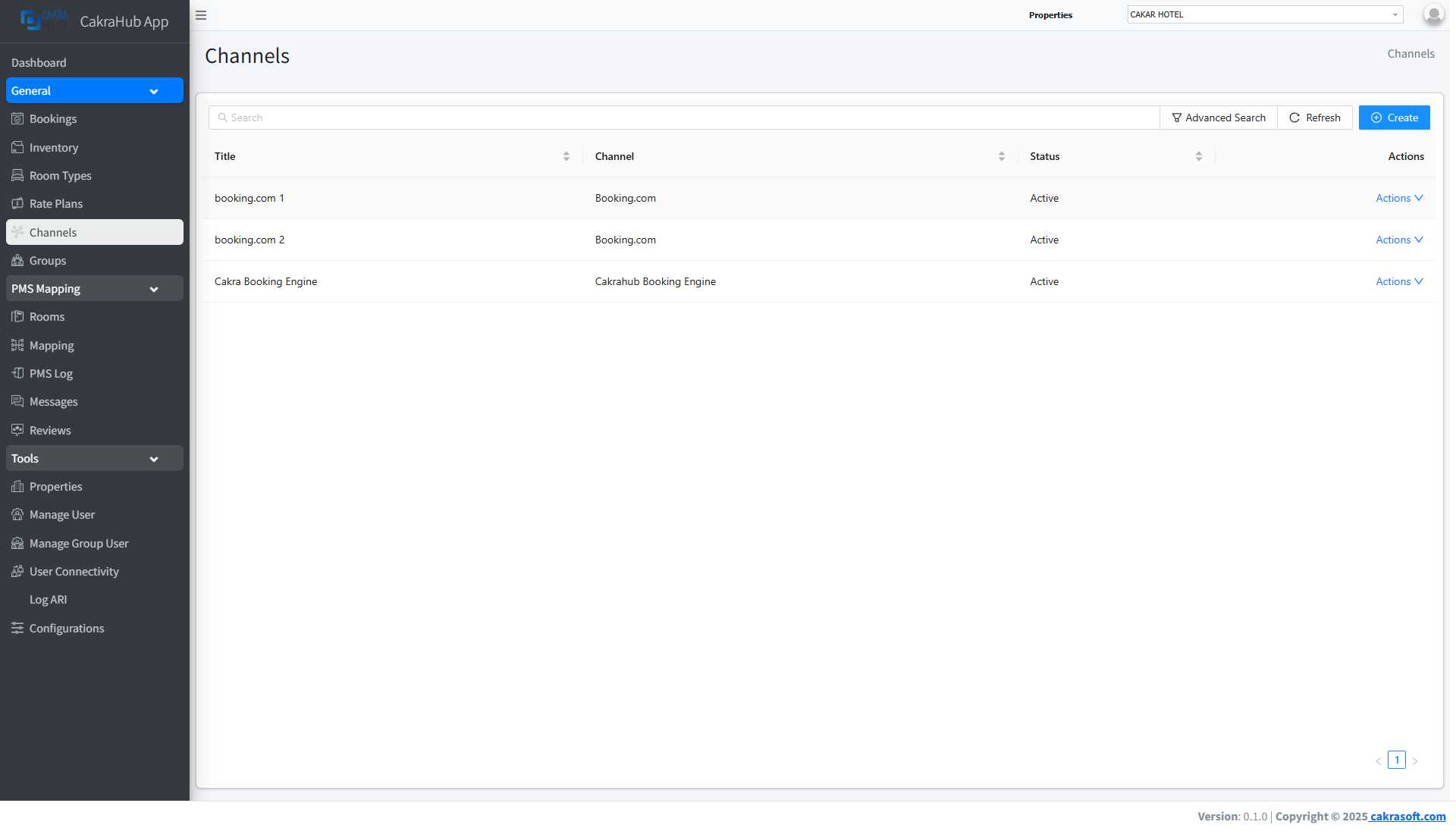Open the Manage User menu item
This screenshot has width=1456, height=831.
click(x=61, y=515)
